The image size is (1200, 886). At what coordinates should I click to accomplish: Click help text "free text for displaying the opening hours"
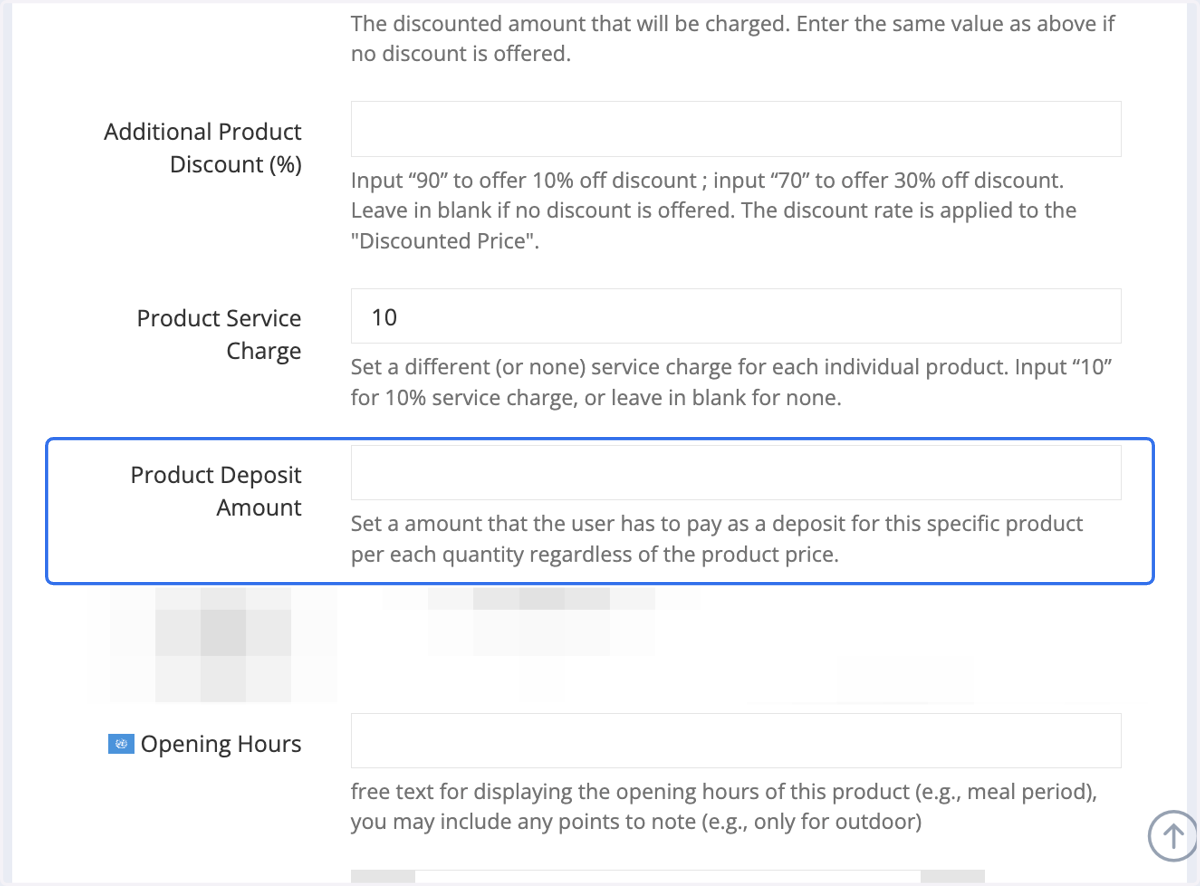point(725,807)
